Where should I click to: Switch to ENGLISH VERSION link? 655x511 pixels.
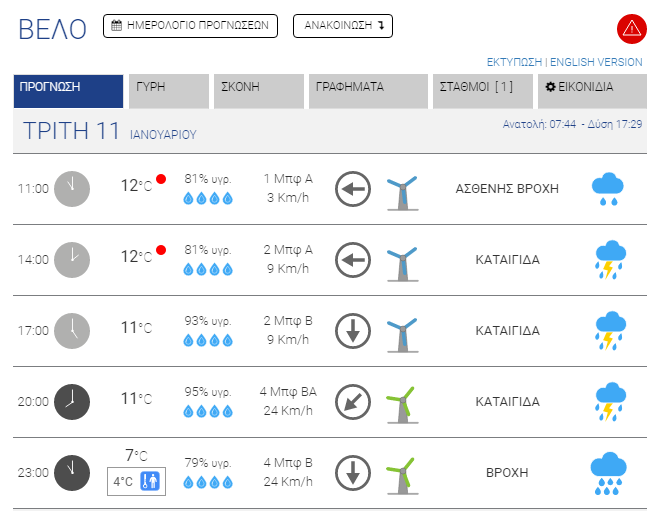click(x=597, y=62)
